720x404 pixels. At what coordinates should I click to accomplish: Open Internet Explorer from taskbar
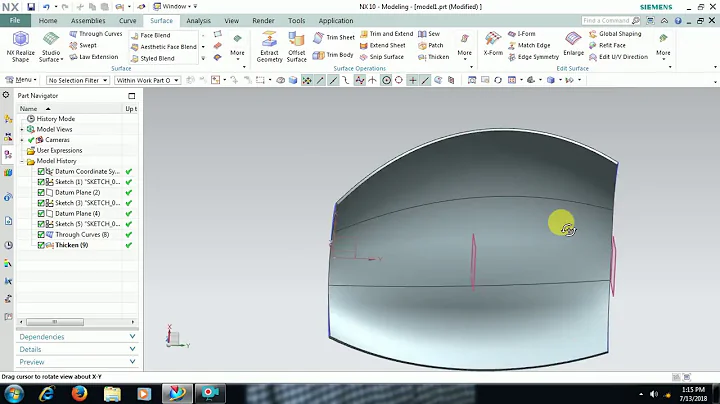(x=47, y=393)
